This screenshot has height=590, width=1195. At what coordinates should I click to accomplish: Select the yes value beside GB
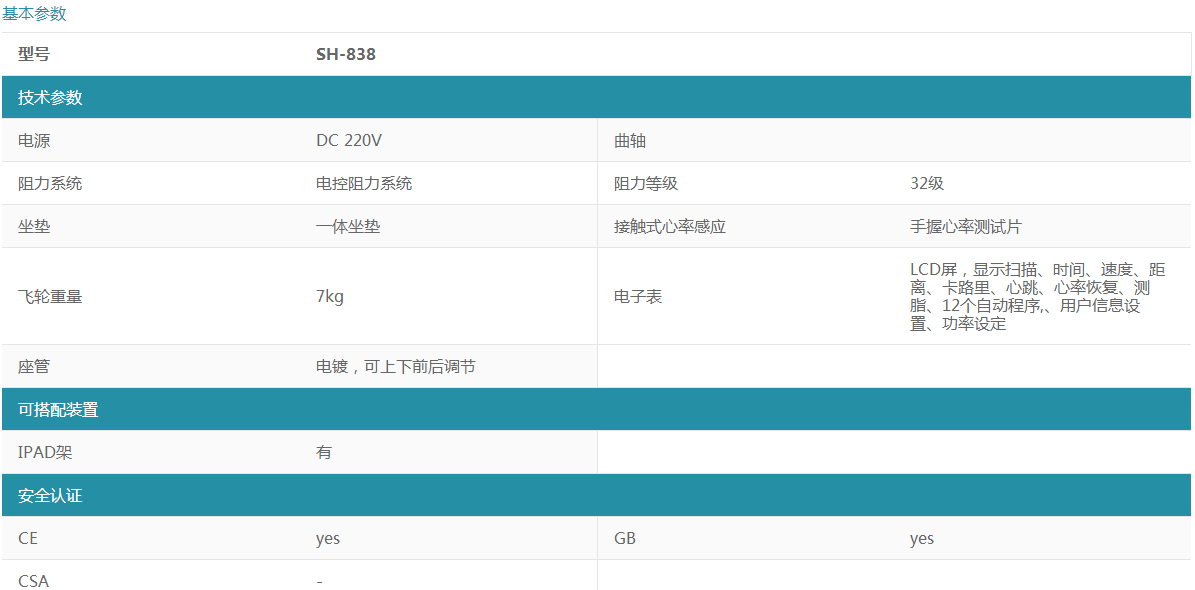pos(921,538)
